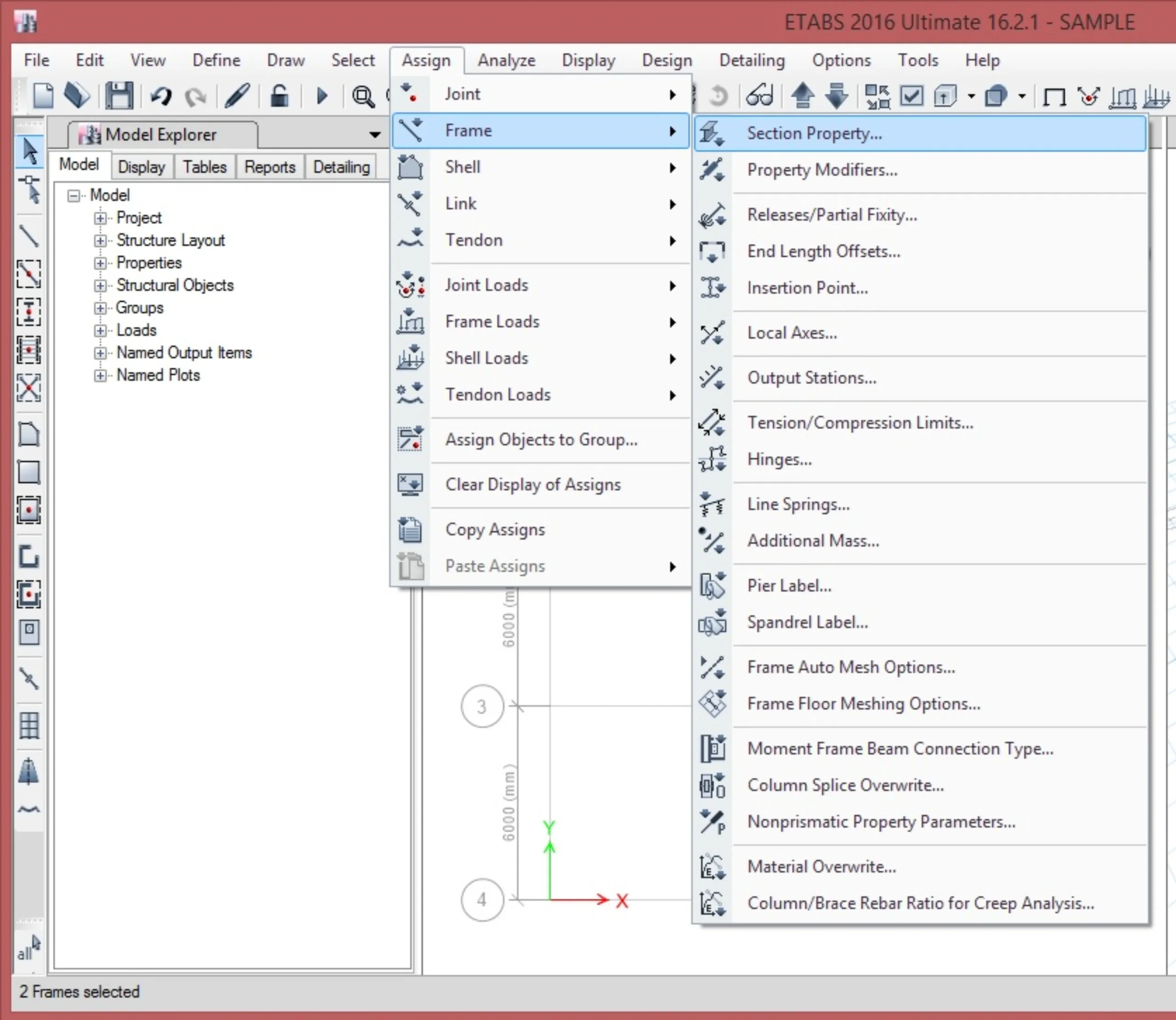The image size is (1176, 1020).
Task: Click the Run Analysis play icon
Action: tap(322, 96)
